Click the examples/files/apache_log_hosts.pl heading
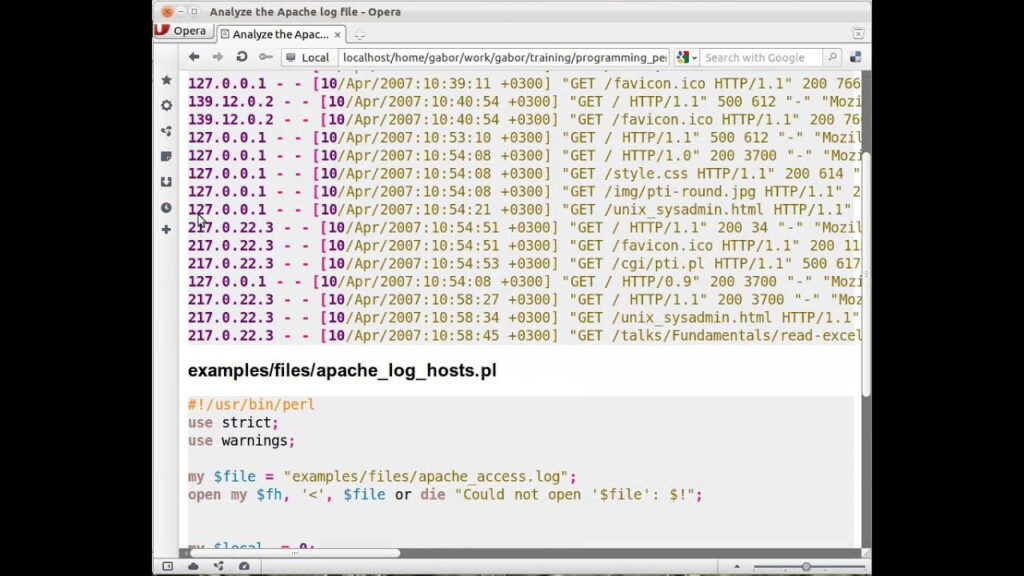Screen dimensions: 1024x576 click(342, 370)
